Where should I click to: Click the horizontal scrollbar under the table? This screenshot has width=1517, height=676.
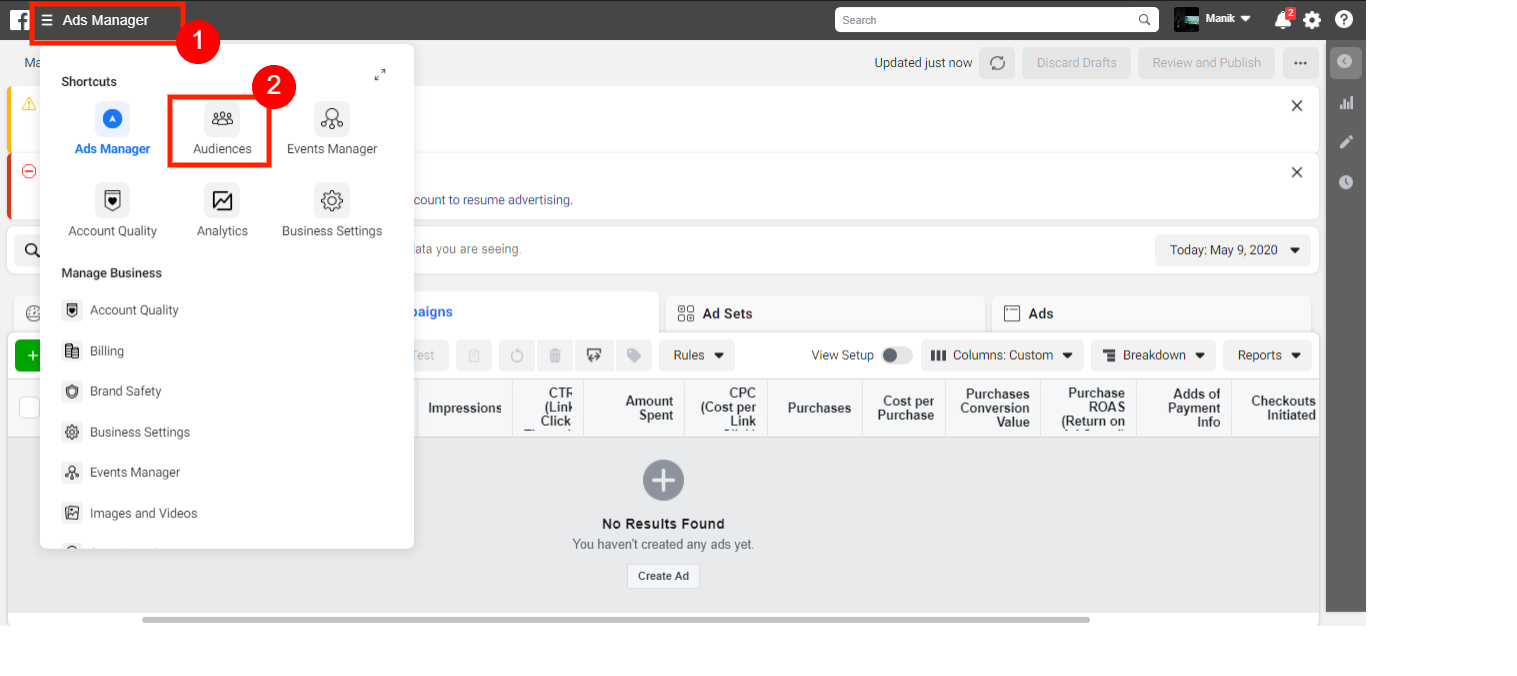click(x=615, y=620)
